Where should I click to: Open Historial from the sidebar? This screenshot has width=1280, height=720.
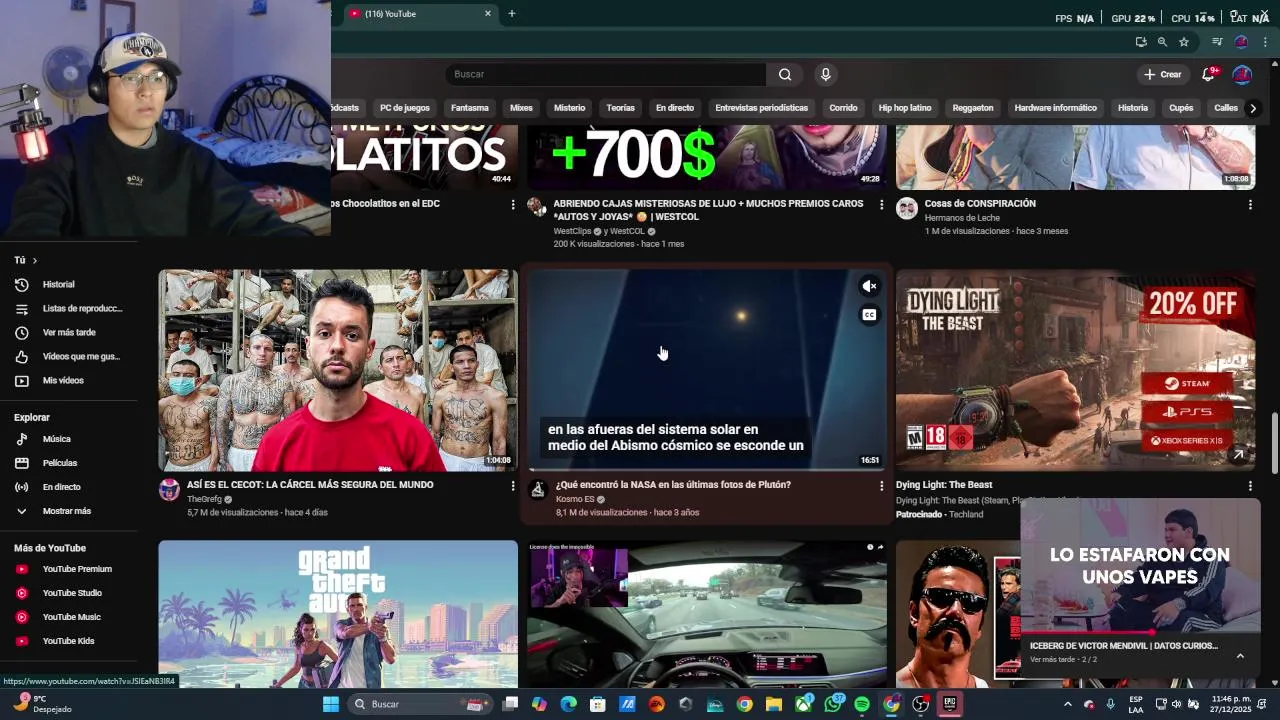coord(58,285)
